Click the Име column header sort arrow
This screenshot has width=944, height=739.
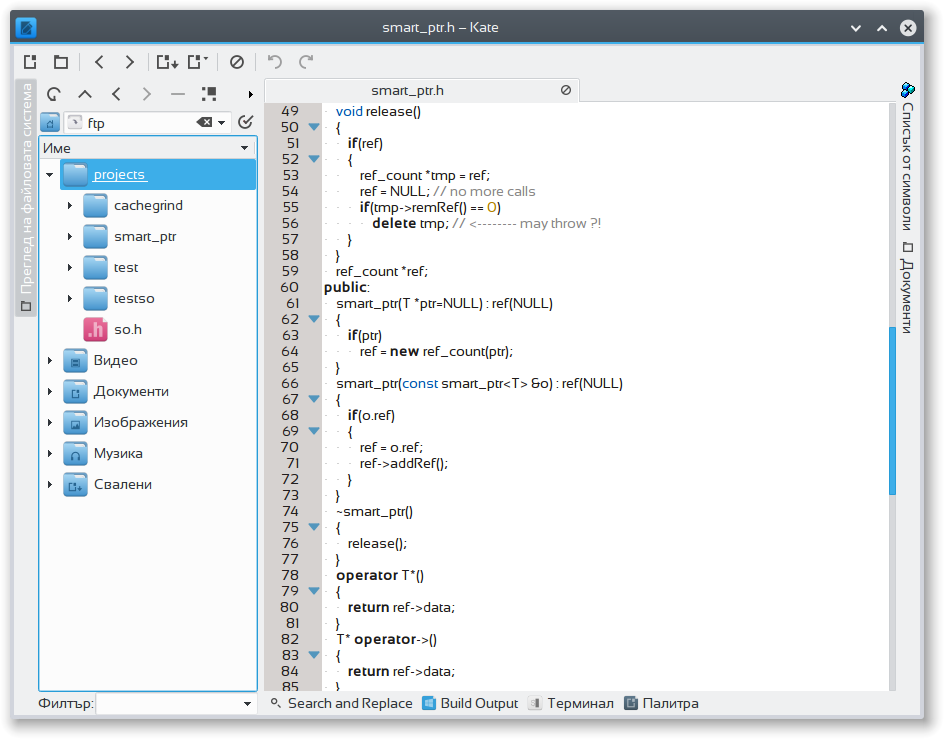[244, 148]
